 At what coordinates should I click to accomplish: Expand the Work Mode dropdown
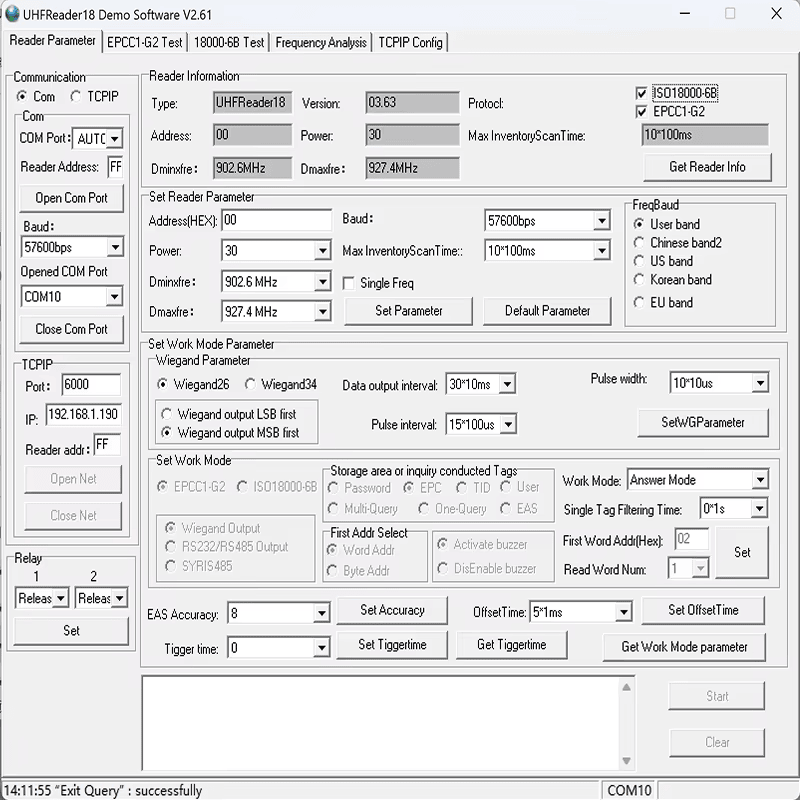[760, 480]
